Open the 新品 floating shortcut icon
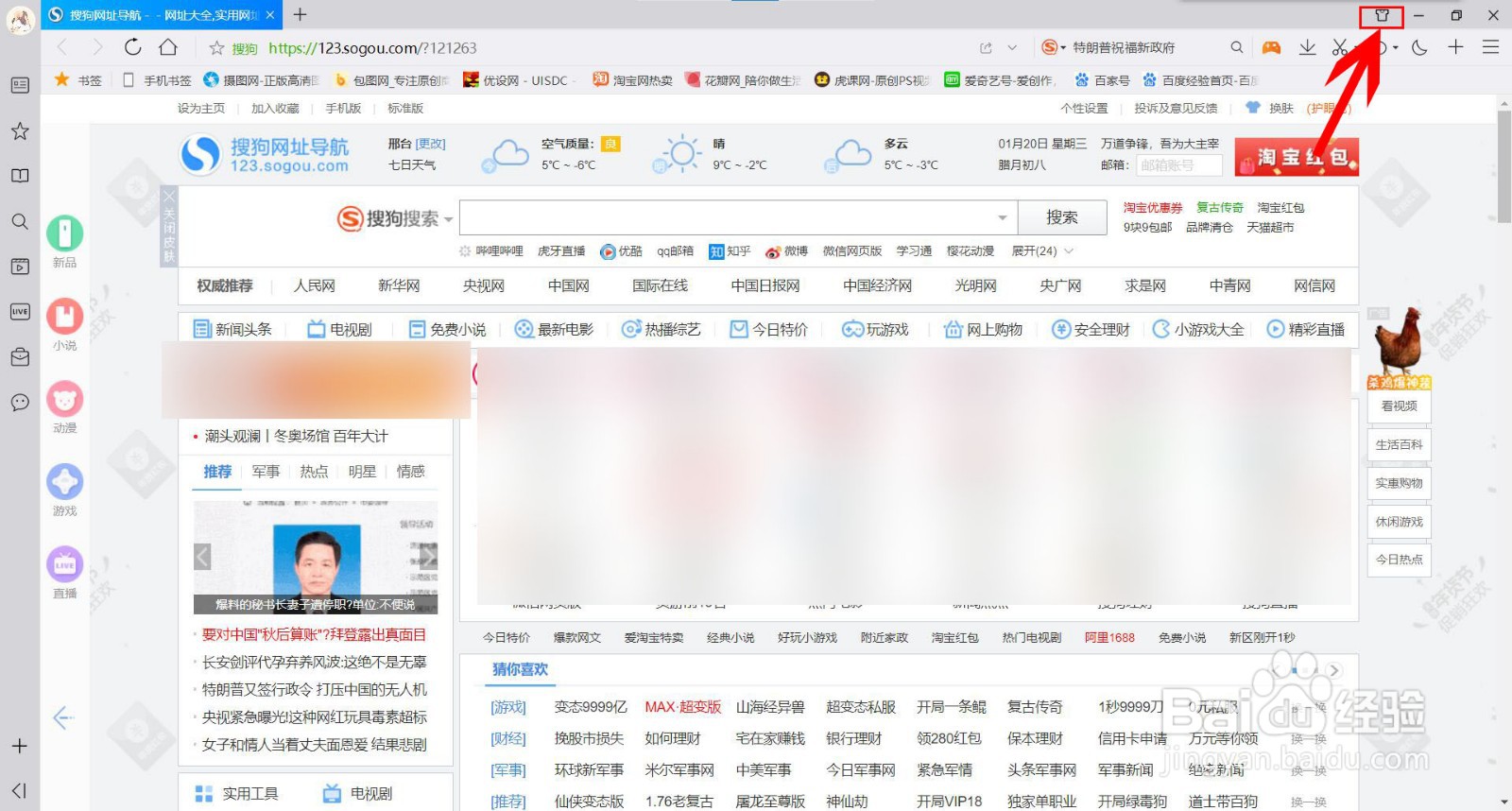1512x811 pixels. (x=64, y=233)
